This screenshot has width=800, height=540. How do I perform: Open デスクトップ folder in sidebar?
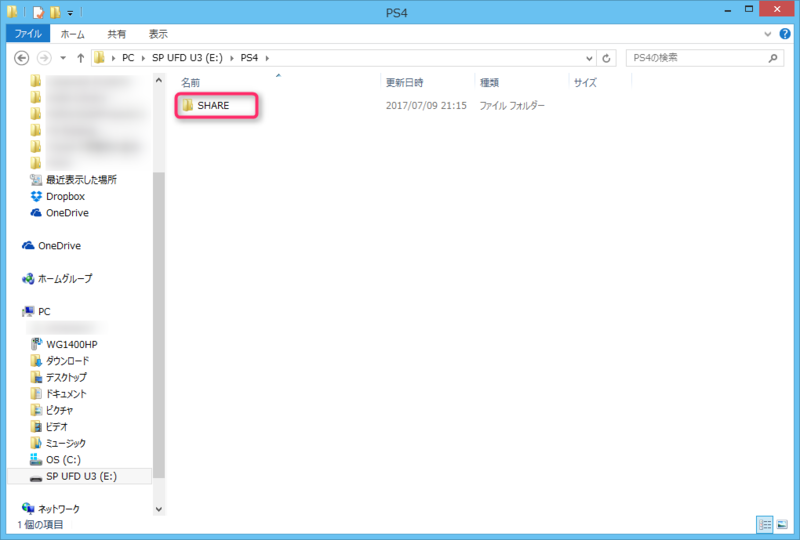pyautogui.click(x=66, y=378)
